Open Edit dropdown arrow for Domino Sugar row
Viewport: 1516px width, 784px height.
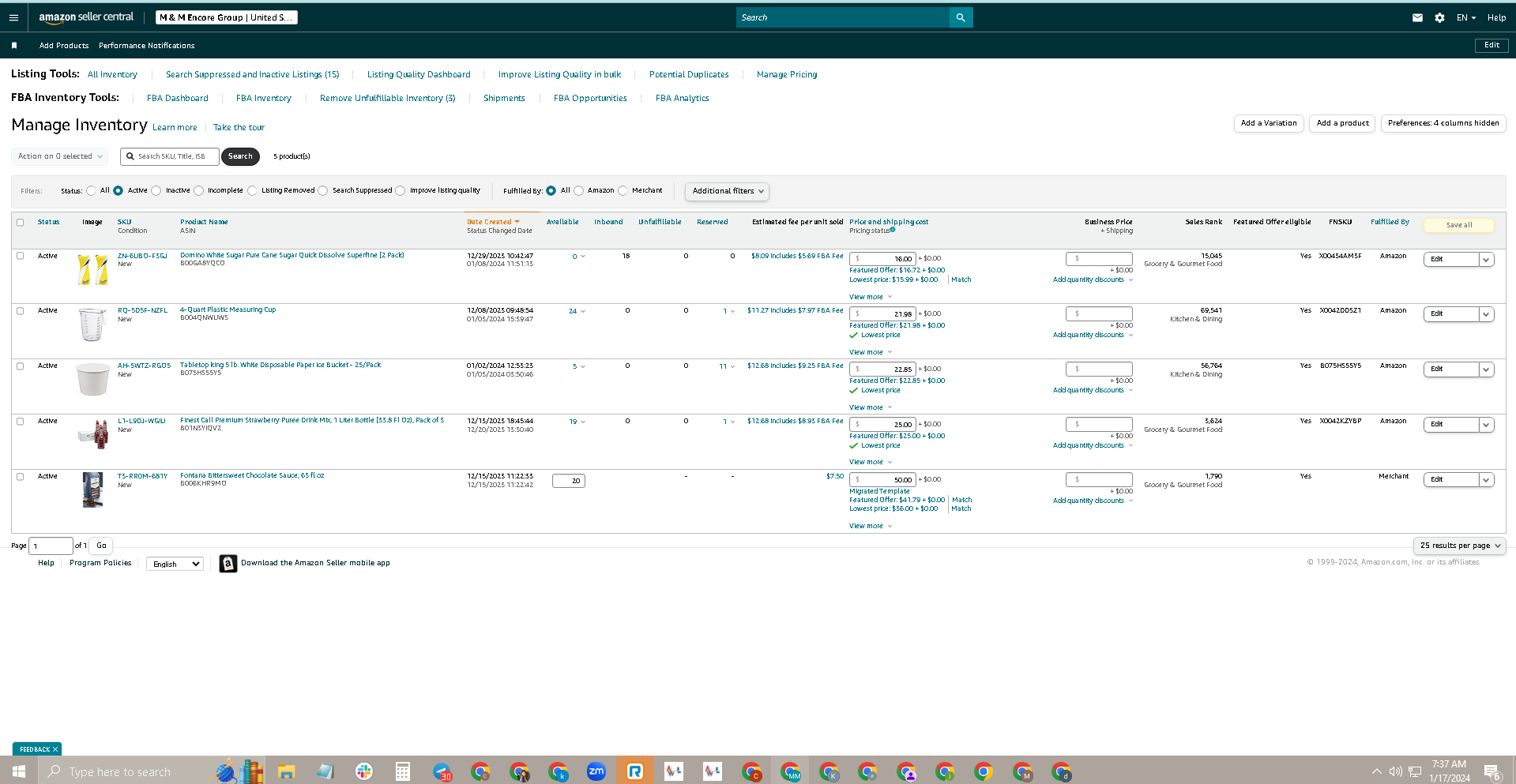[1486, 259]
